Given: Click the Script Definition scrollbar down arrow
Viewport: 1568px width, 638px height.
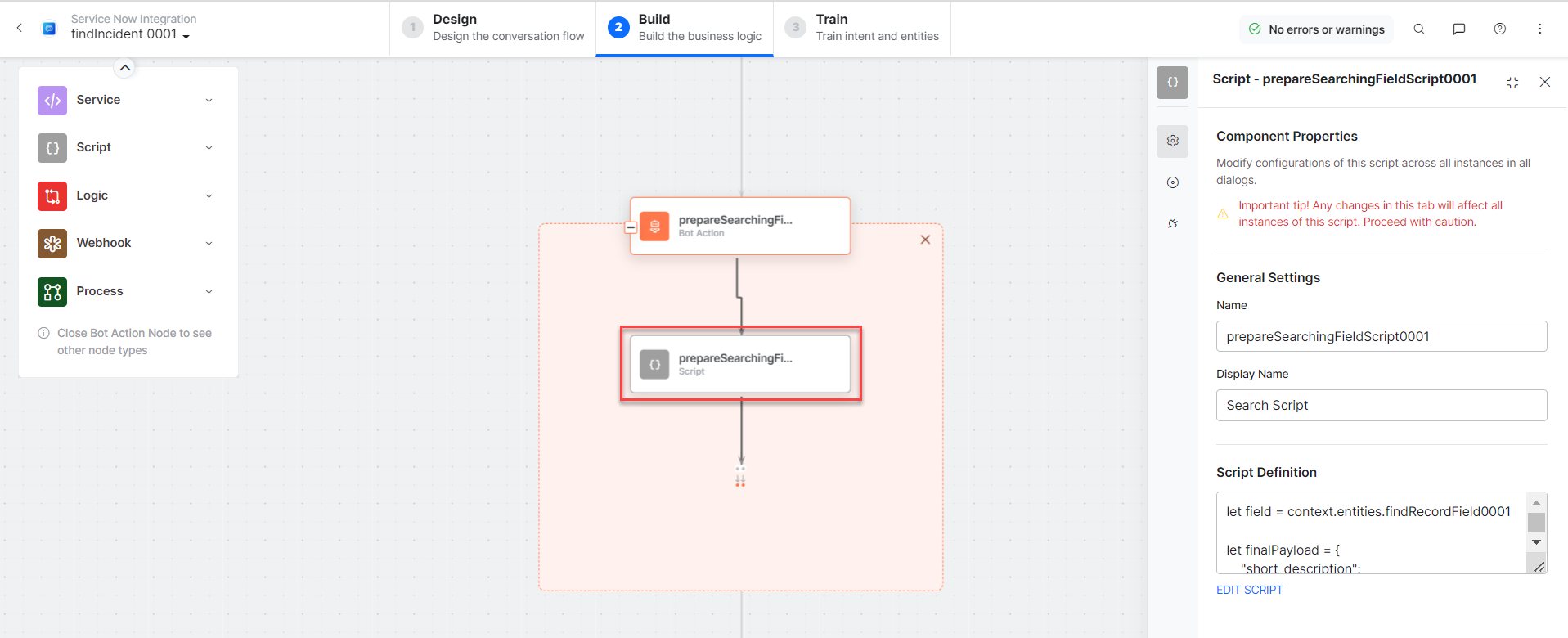Looking at the screenshot, I should click(x=1536, y=542).
